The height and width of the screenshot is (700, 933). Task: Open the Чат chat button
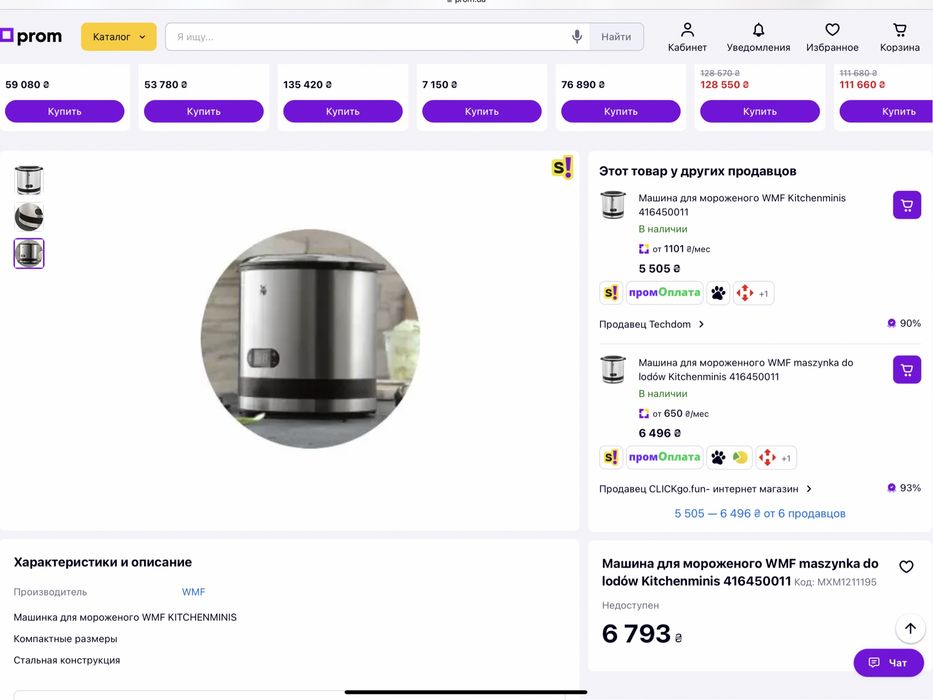point(888,662)
